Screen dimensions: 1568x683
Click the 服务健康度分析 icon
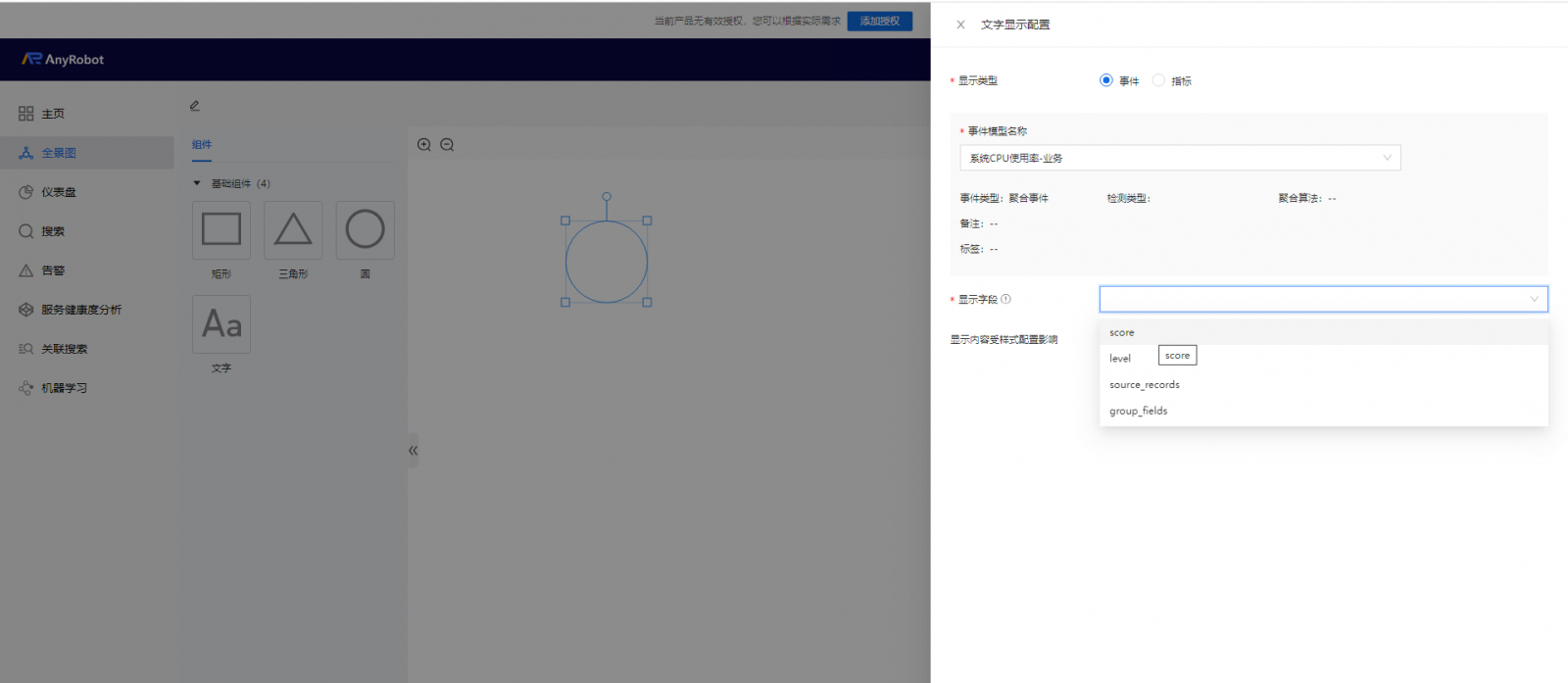tap(26, 310)
